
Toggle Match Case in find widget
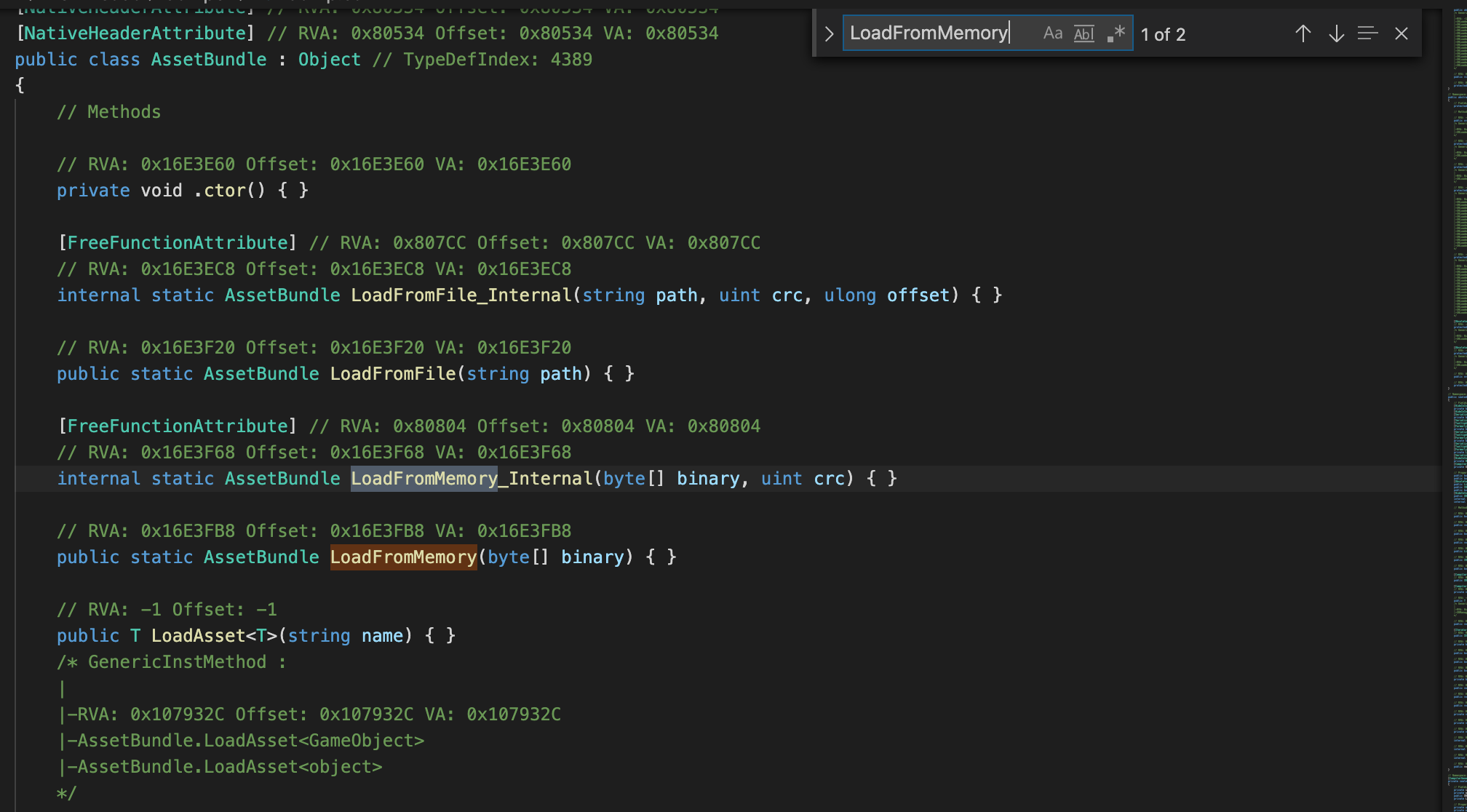(x=1052, y=33)
